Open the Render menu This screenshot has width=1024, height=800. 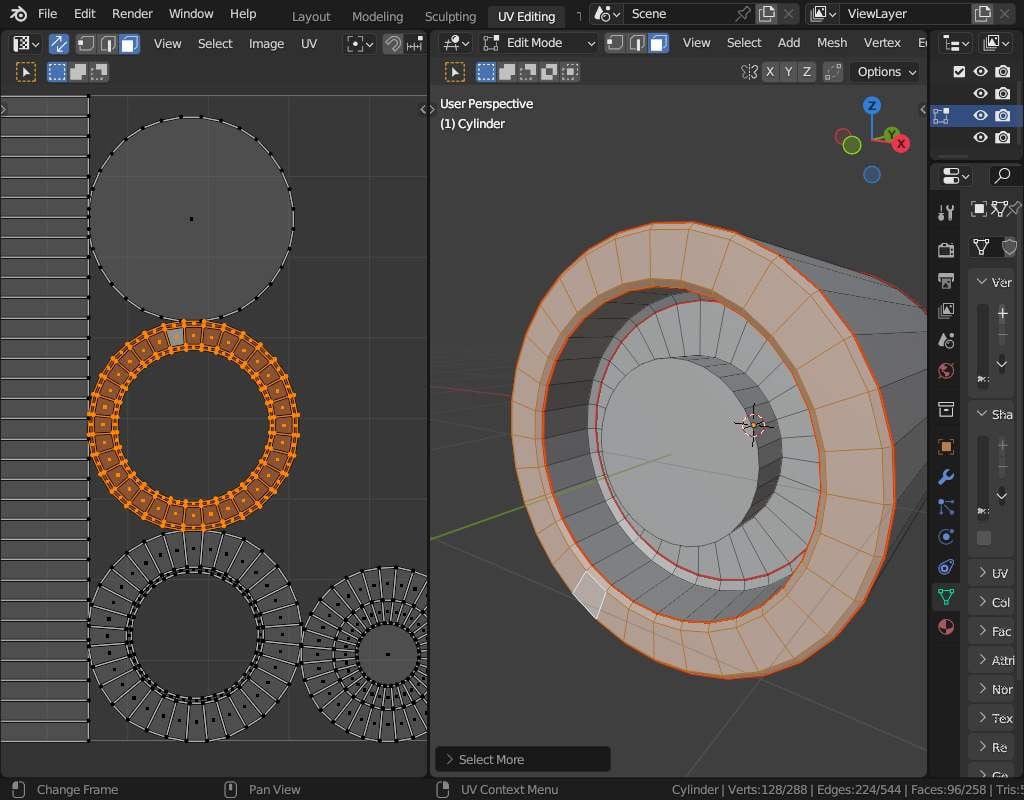click(132, 14)
